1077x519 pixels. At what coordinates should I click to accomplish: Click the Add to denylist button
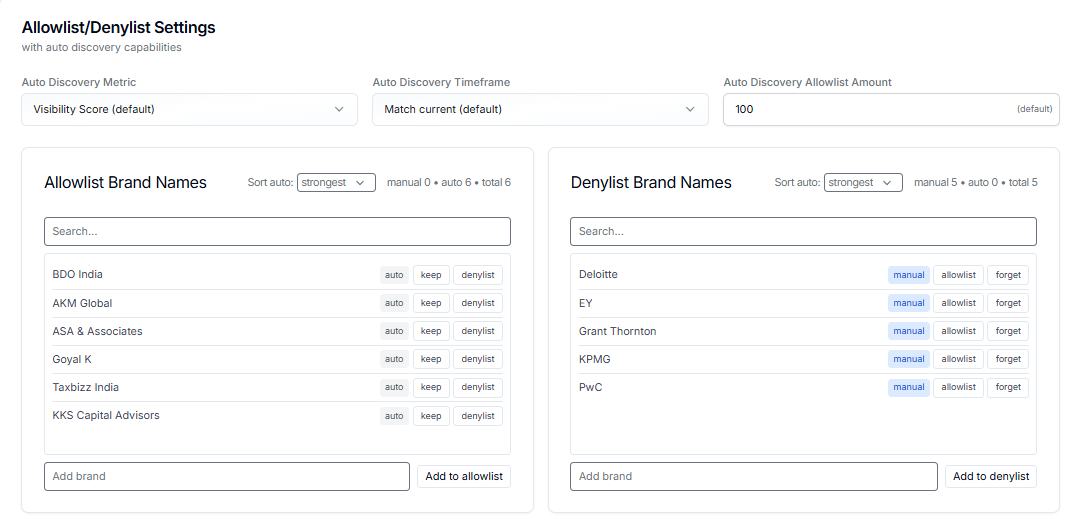point(991,476)
